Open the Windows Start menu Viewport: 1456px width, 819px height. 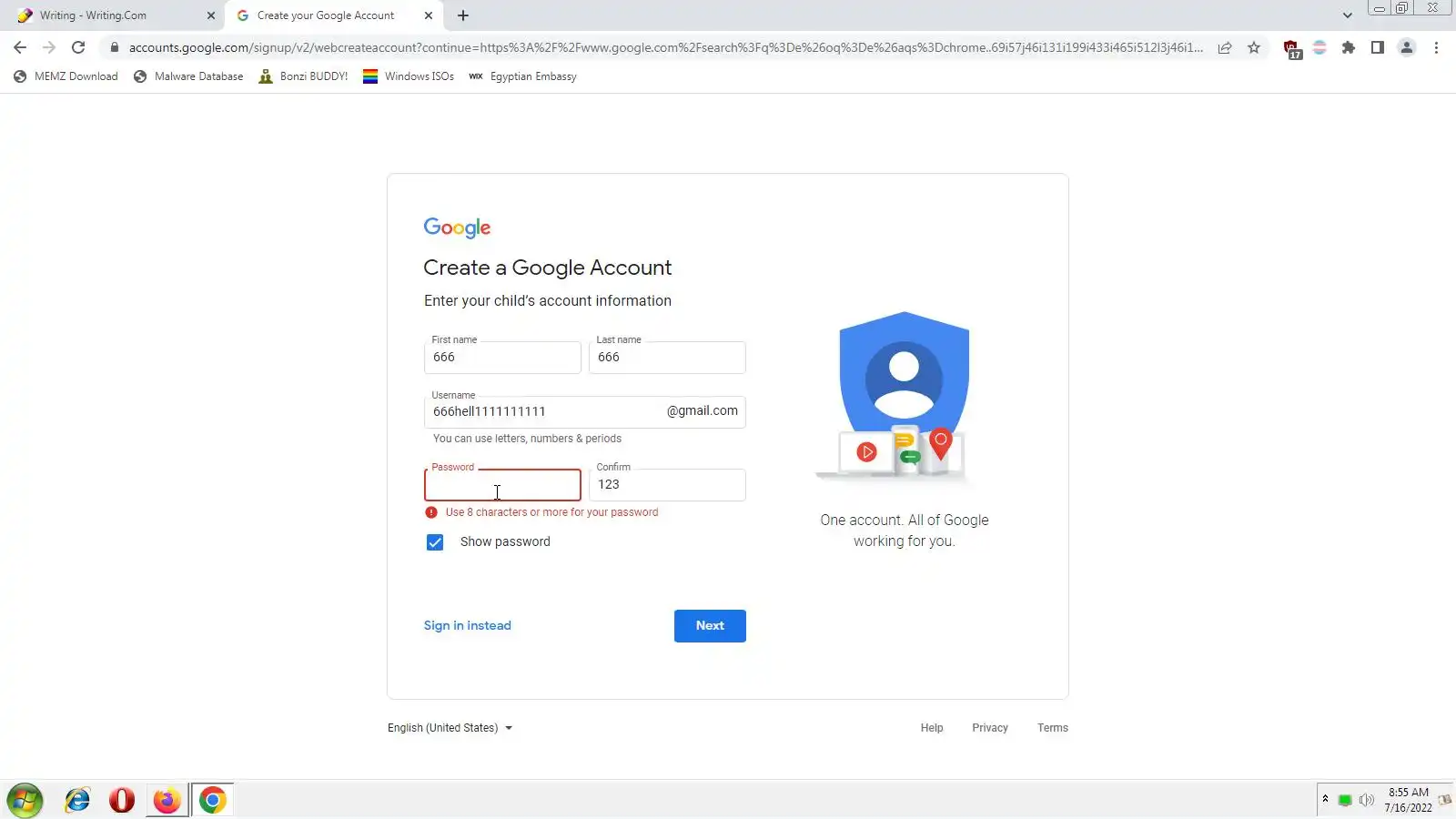[25, 801]
